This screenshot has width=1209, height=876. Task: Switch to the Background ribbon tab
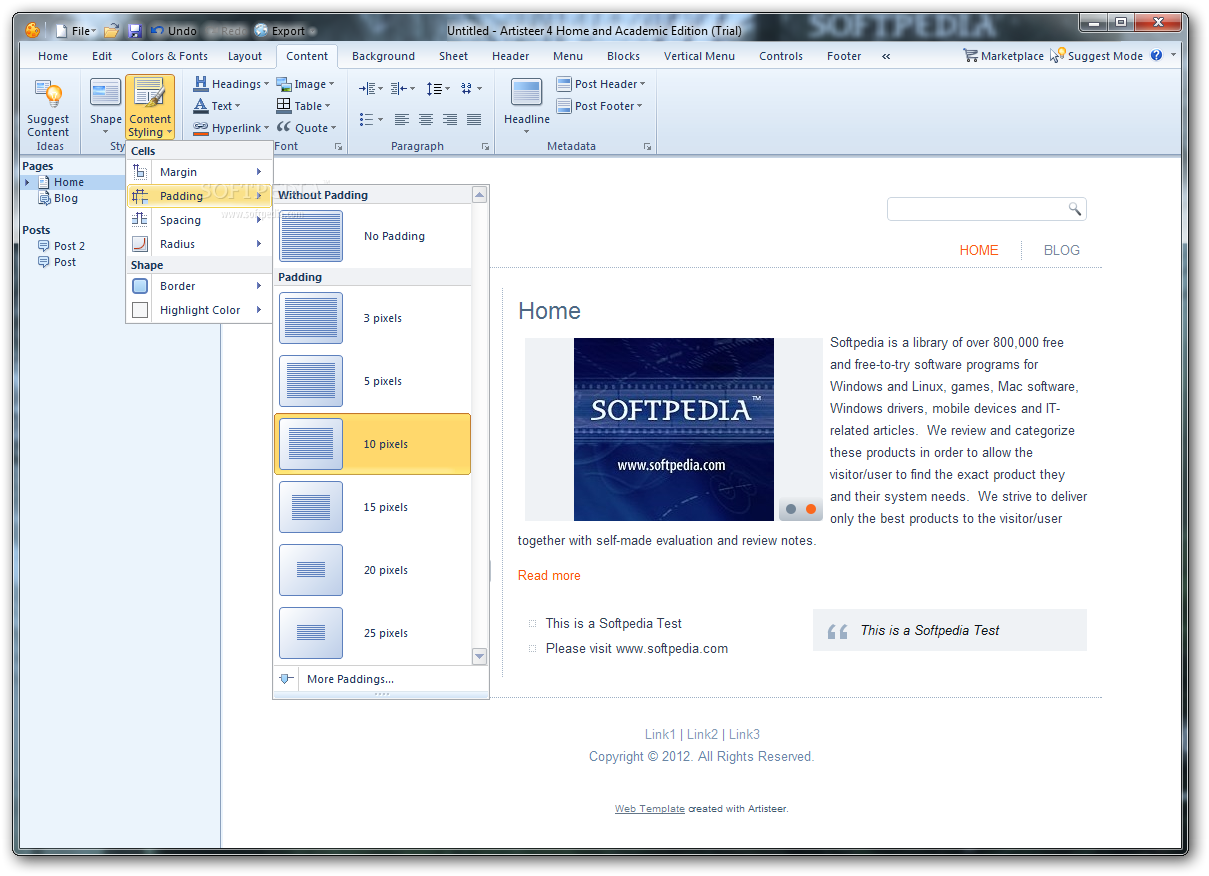(383, 56)
